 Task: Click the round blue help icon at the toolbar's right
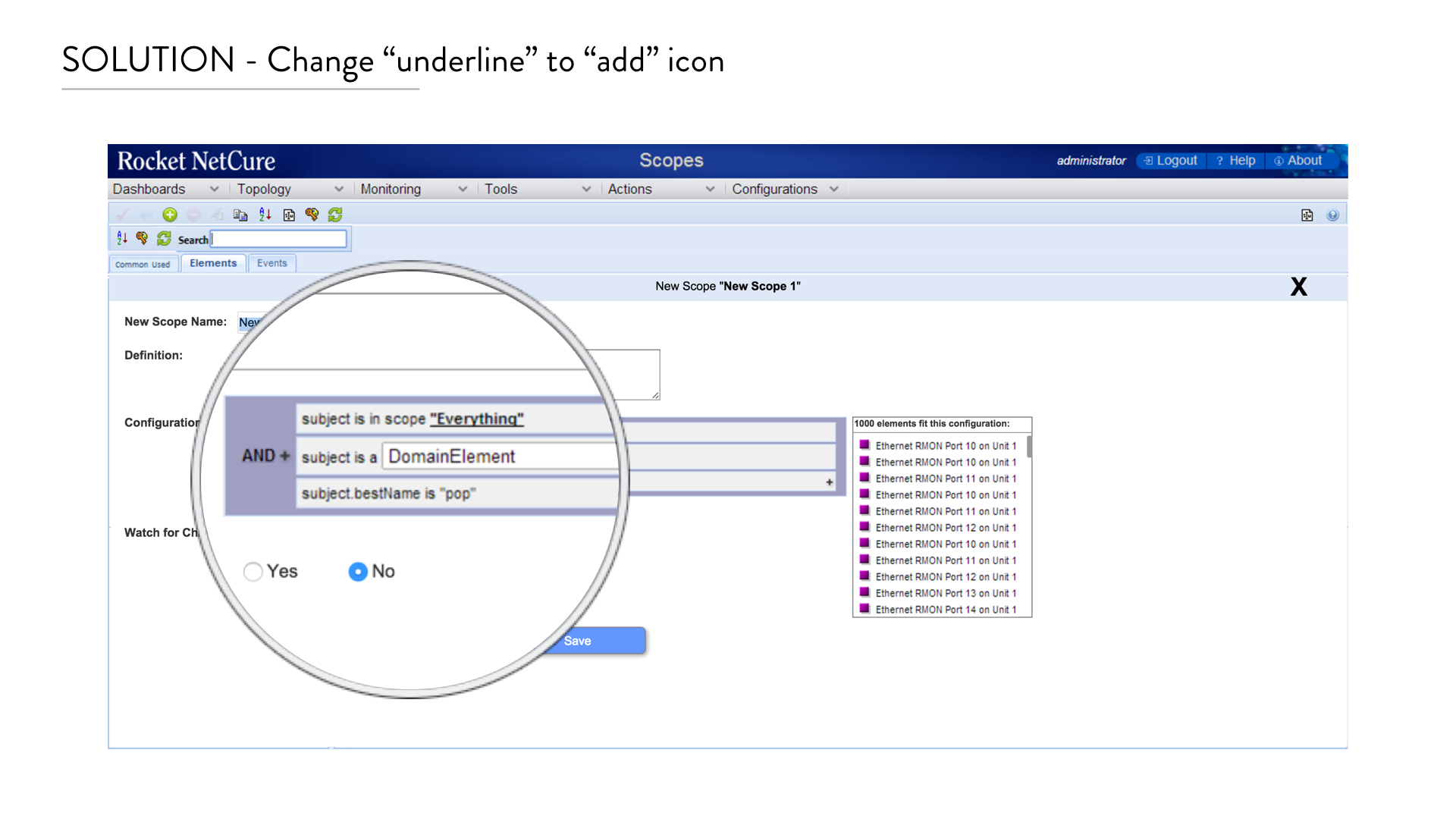(x=1332, y=215)
